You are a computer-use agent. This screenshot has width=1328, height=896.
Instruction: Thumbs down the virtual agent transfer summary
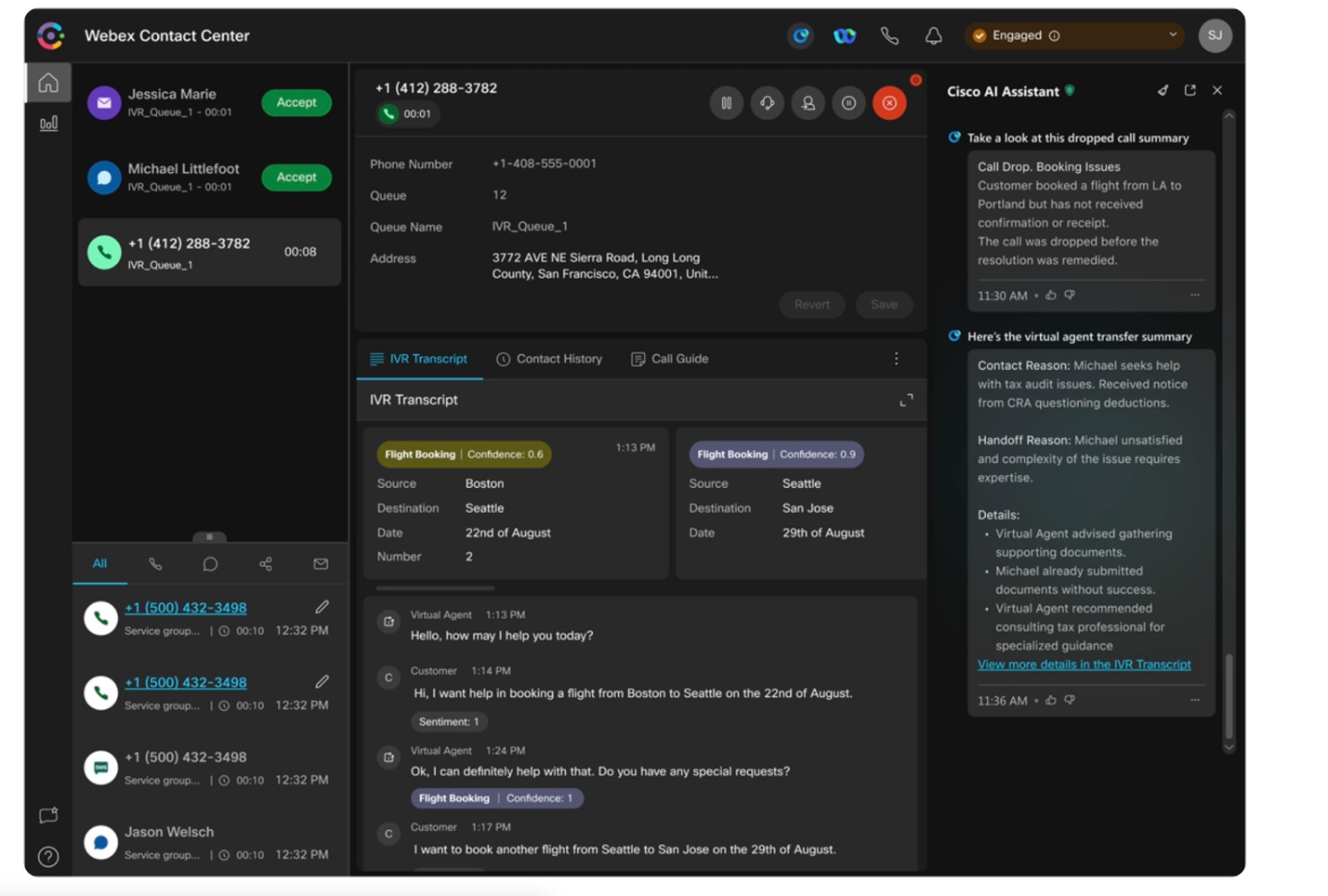tap(1070, 700)
